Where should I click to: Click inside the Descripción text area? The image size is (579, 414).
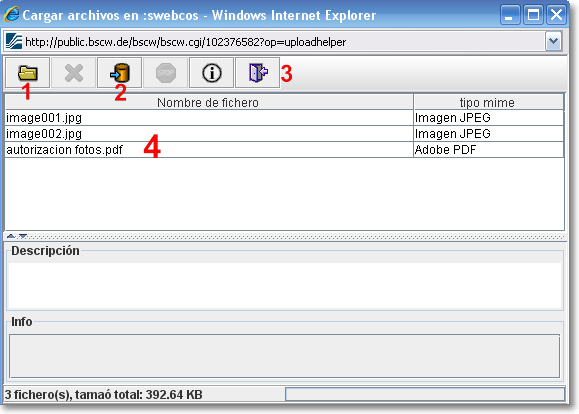285,286
